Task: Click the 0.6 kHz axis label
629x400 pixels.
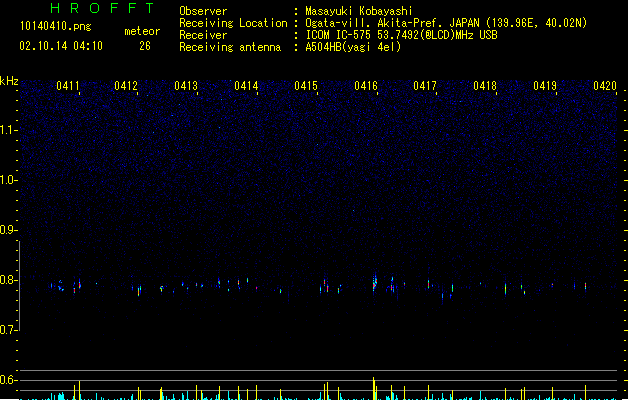Action: pyautogui.click(x=8, y=380)
